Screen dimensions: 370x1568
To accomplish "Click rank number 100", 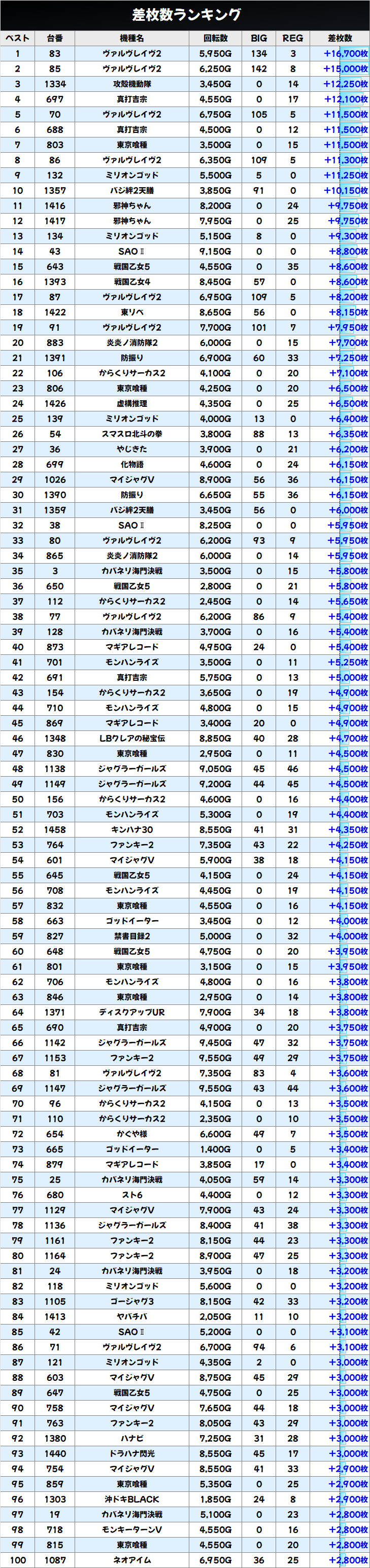I will (x=18, y=1560).
